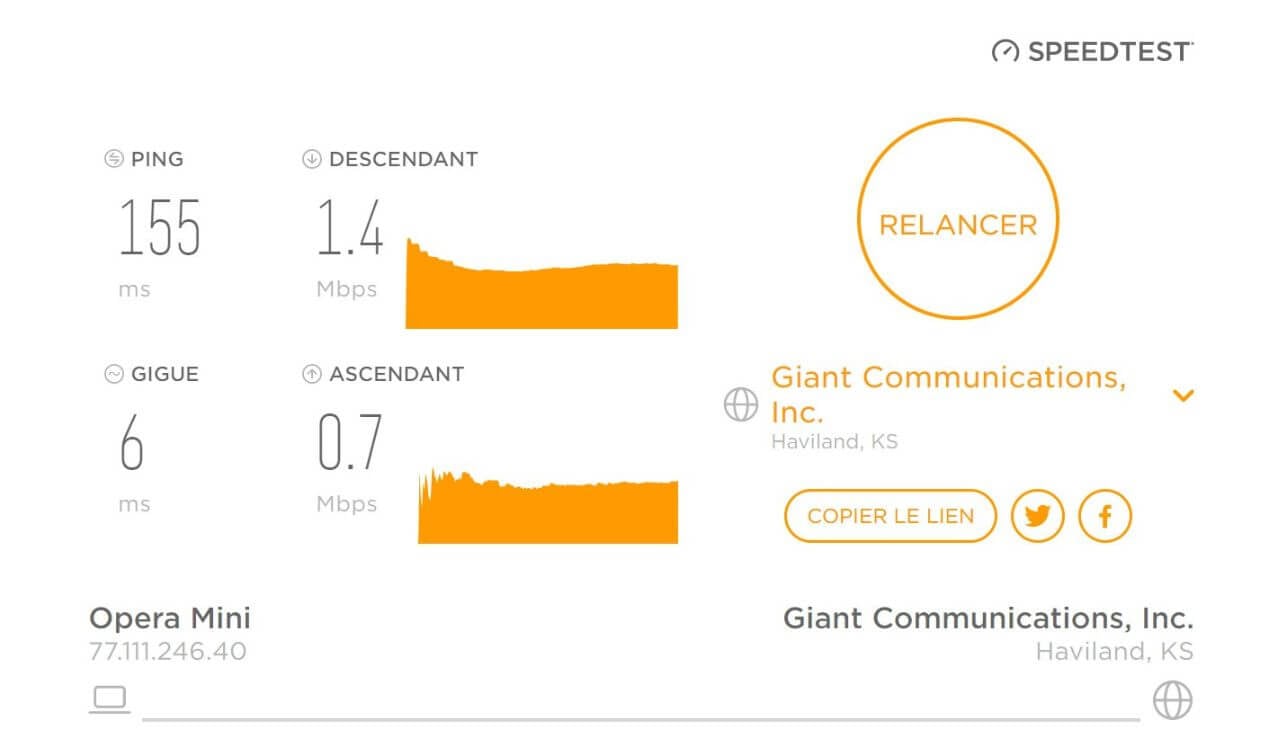Click Haviland, KS under orange server name
The width and height of the screenshot is (1278, 748).
(x=834, y=441)
